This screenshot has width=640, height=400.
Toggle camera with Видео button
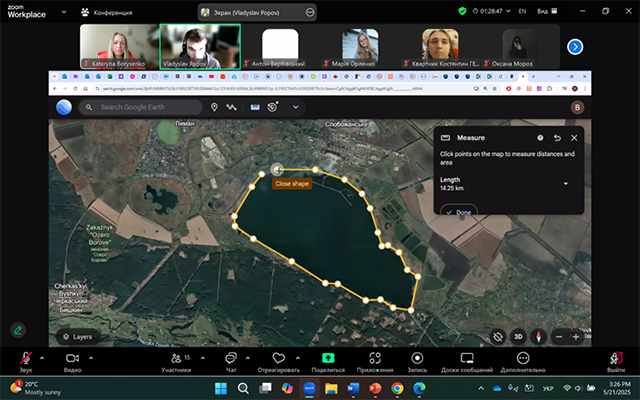tap(72, 359)
